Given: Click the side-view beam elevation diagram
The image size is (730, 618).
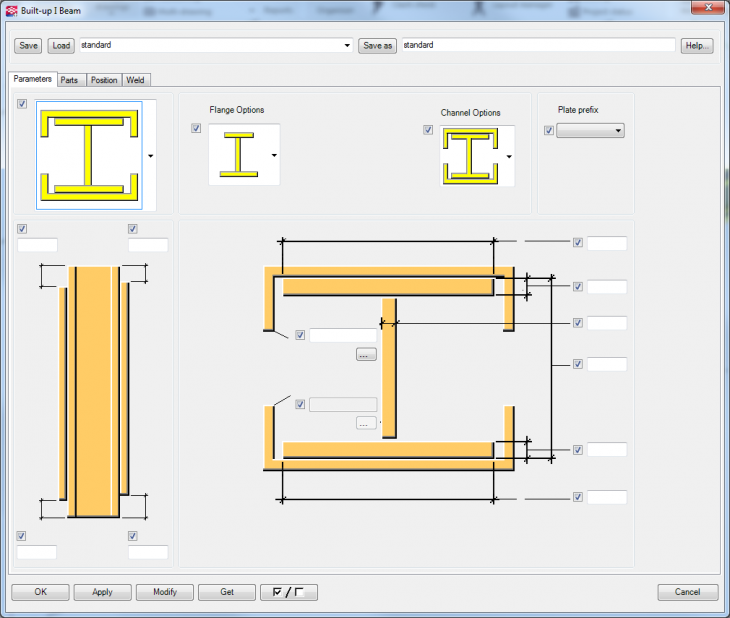Looking at the screenshot, I should 93,391.
